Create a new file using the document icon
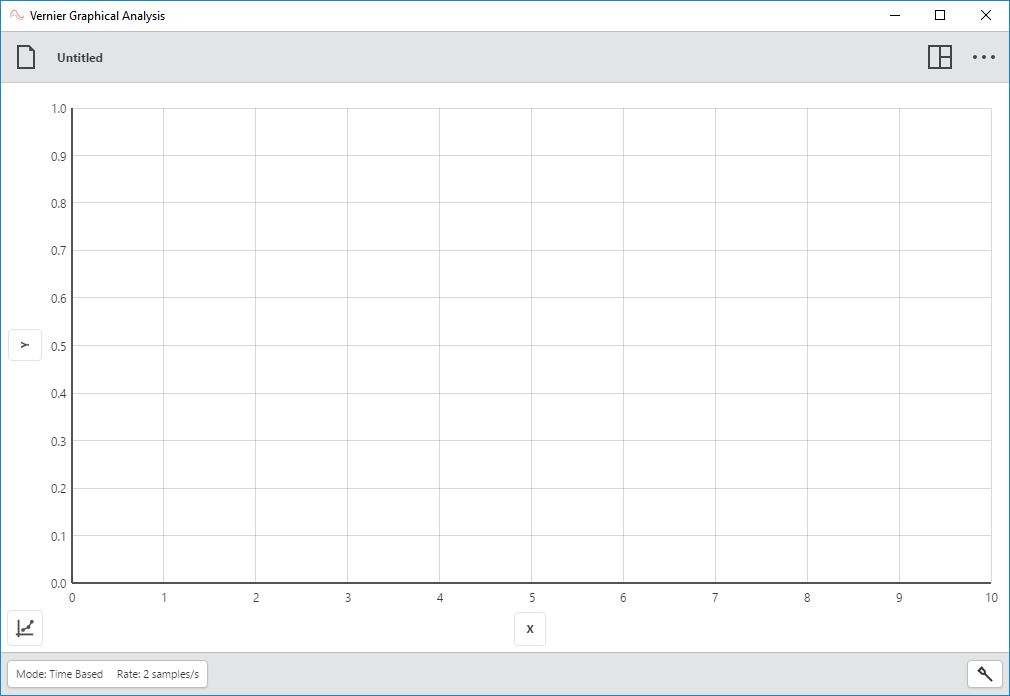 (x=26, y=57)
